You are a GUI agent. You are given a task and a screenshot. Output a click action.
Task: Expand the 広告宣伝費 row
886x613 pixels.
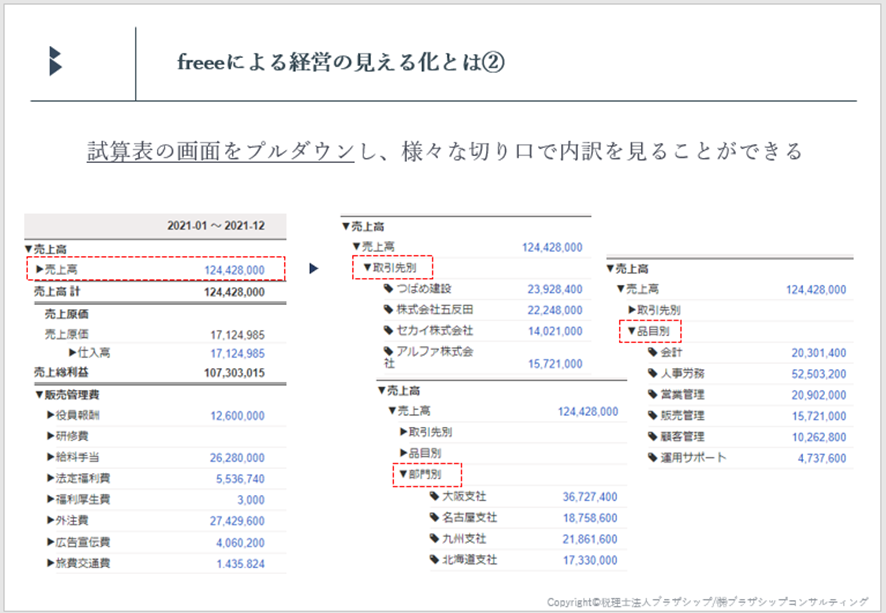pyautogui.click(x=51, y=542)
